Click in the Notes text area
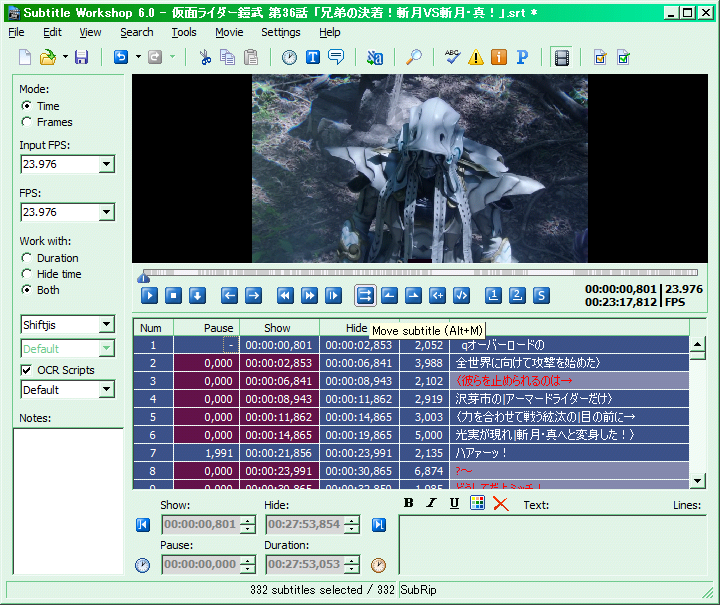Image resolution: width=720 pixels, height=605 pixels. [x=68, y=501]
